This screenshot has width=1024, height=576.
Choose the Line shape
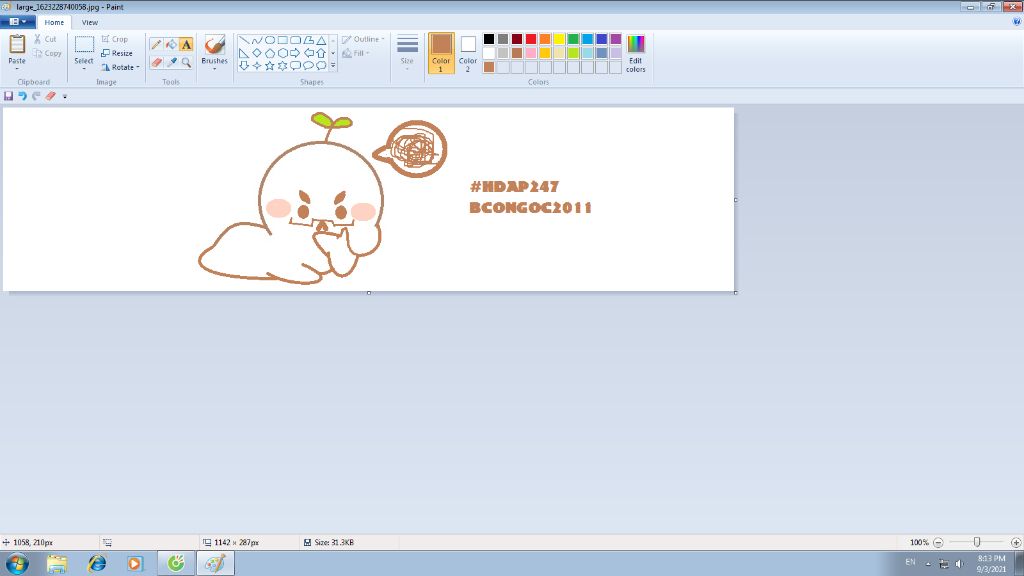coord(244,40)
